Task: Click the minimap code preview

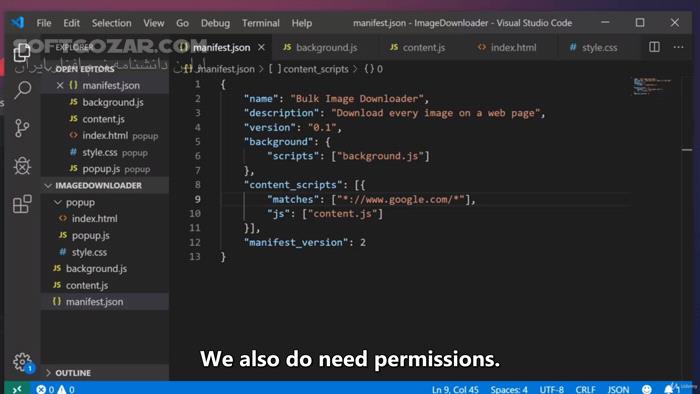Action: click(652, 86)
